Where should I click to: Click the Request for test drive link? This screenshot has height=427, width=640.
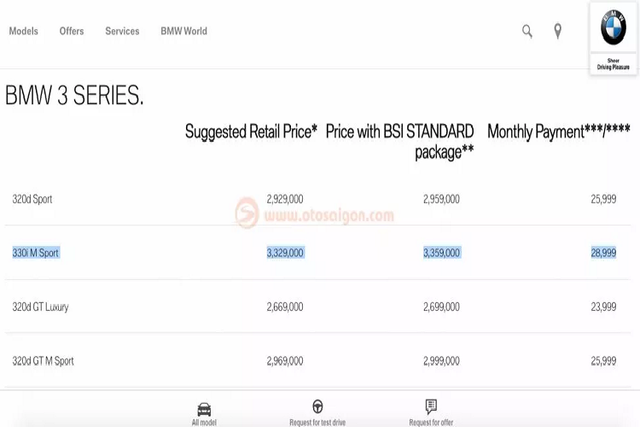[317, 422]
